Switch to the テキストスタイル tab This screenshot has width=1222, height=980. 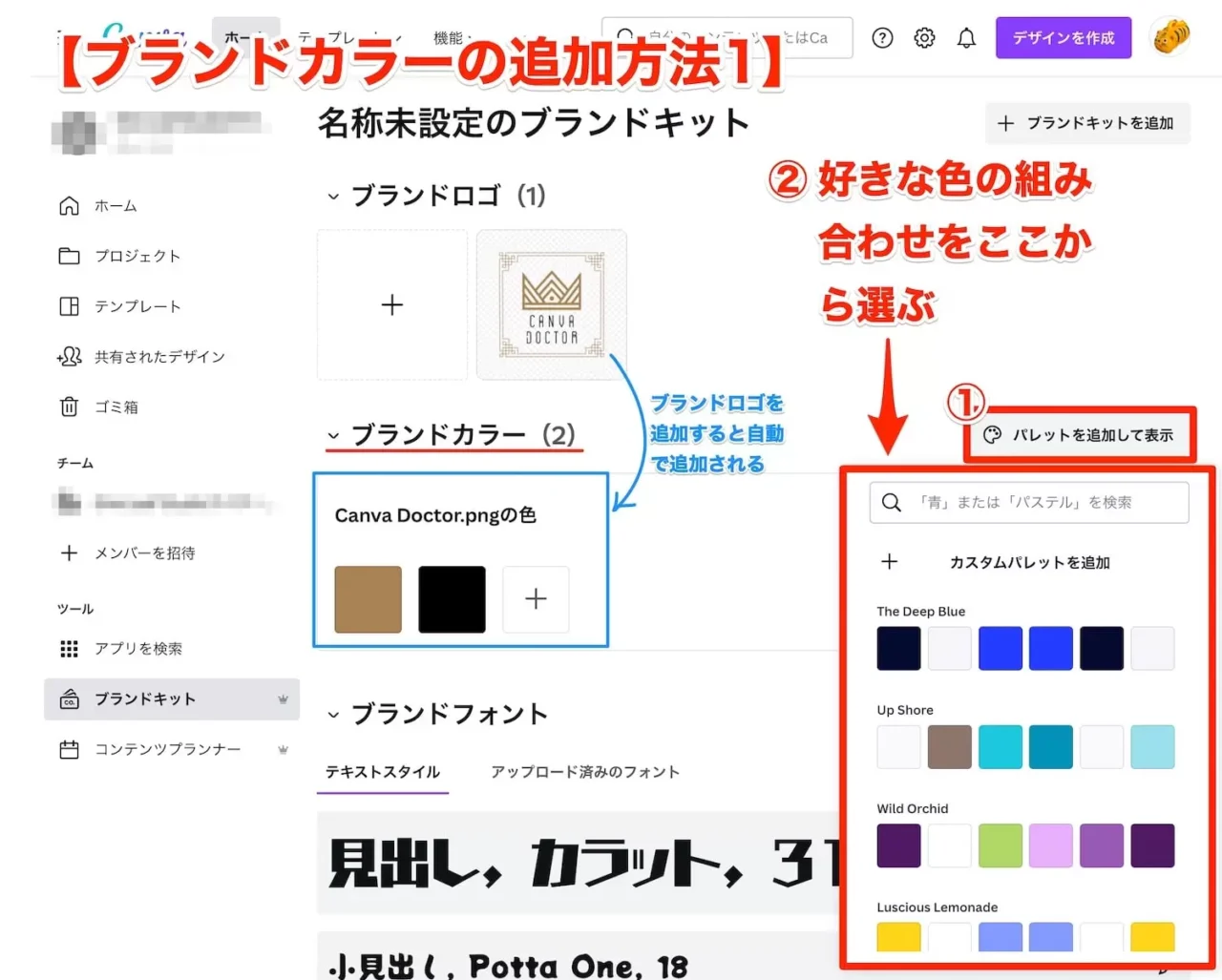tap(383, 772)
